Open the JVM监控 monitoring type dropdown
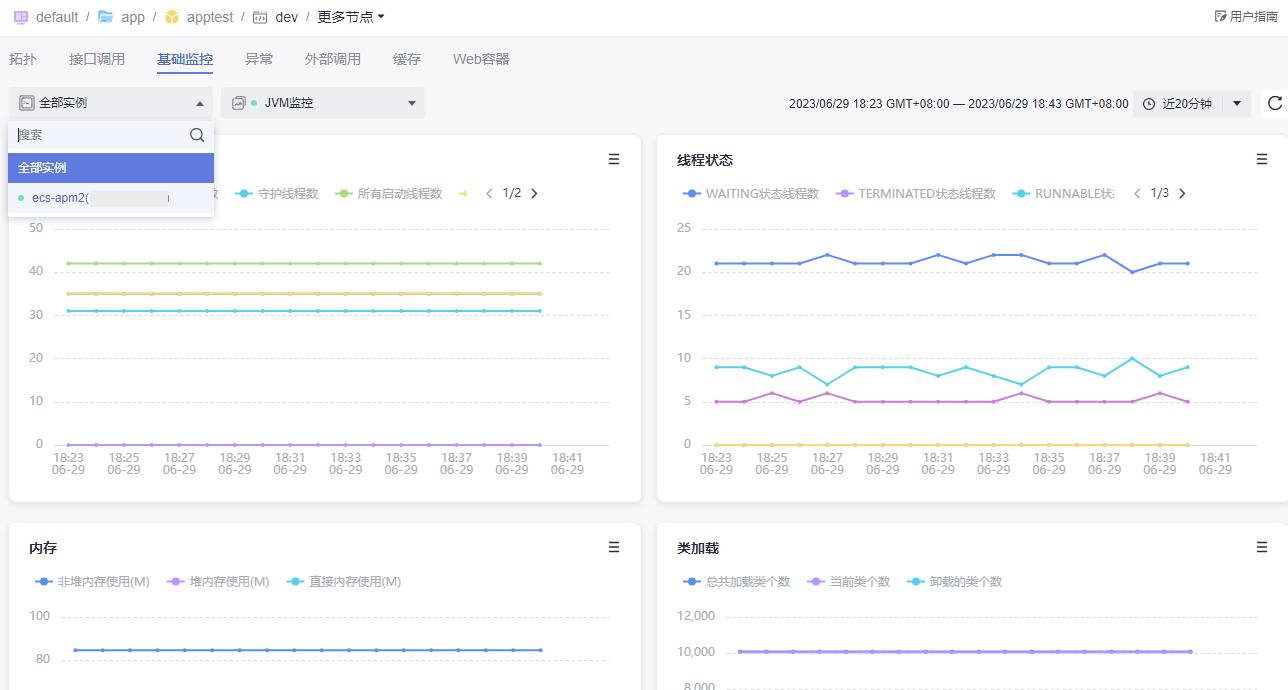 [323, 103]
